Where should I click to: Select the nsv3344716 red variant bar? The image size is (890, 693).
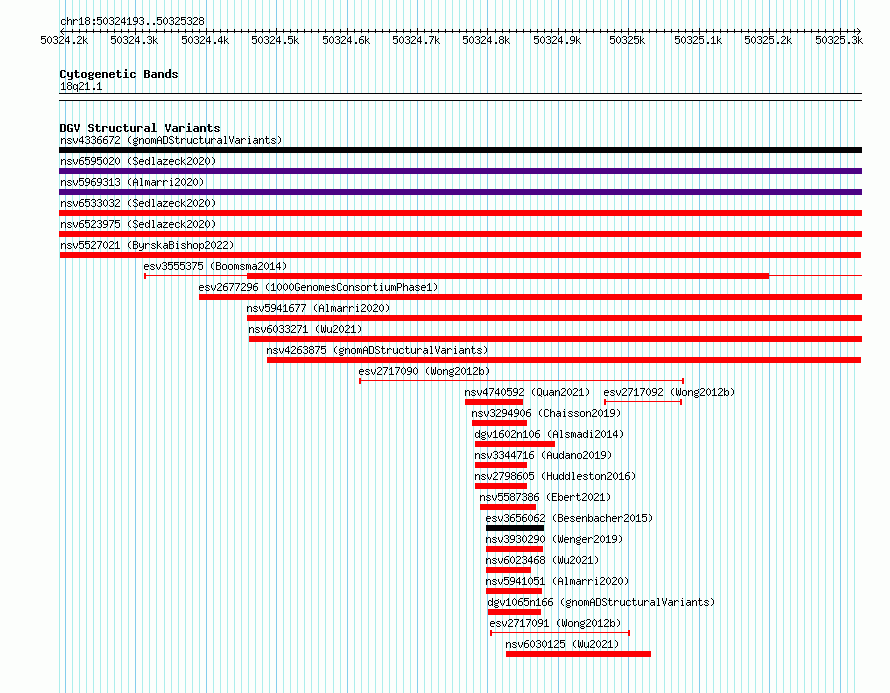tap(501, 465)
